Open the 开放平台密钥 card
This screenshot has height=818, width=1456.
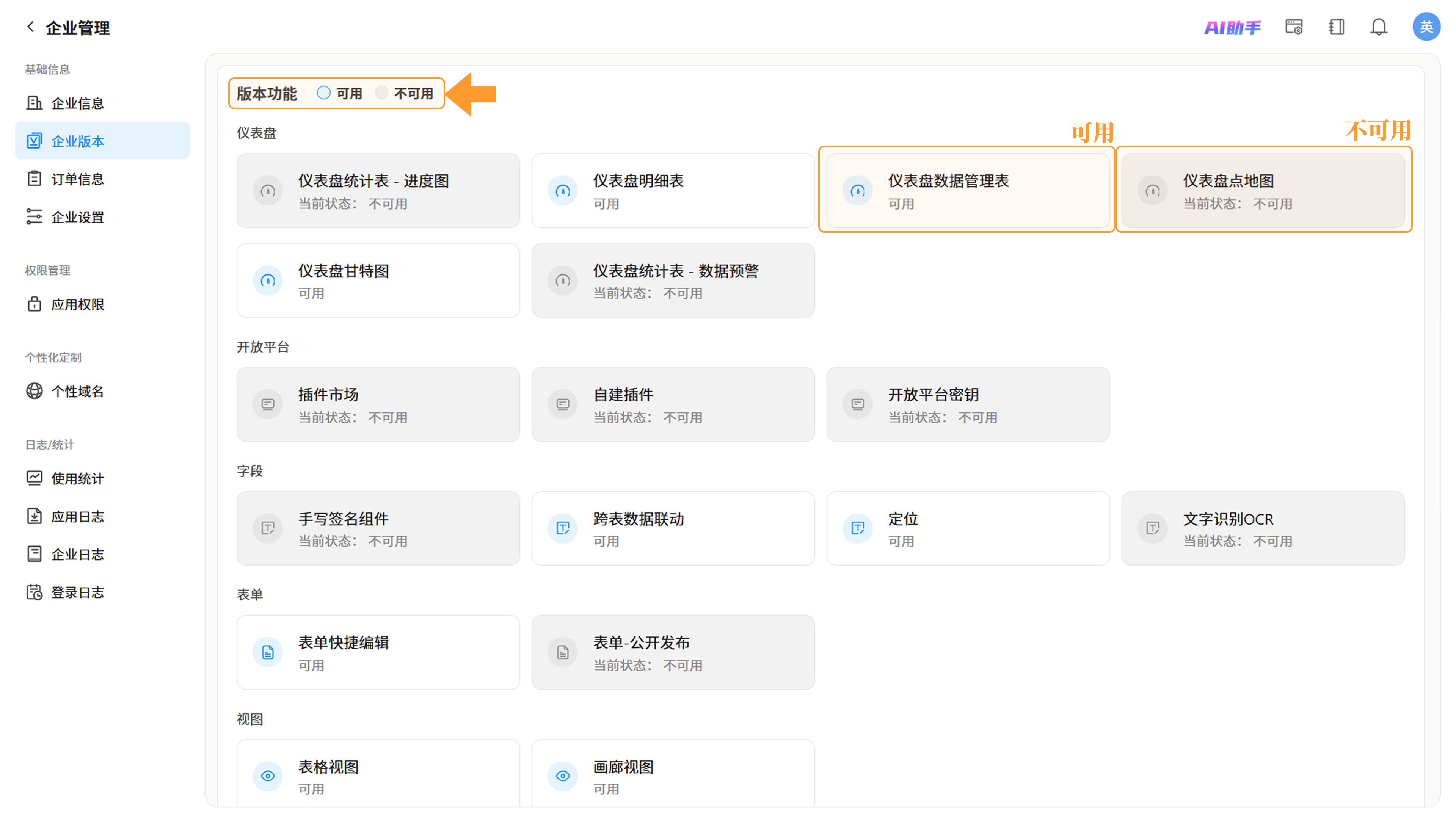pos(968,404)
